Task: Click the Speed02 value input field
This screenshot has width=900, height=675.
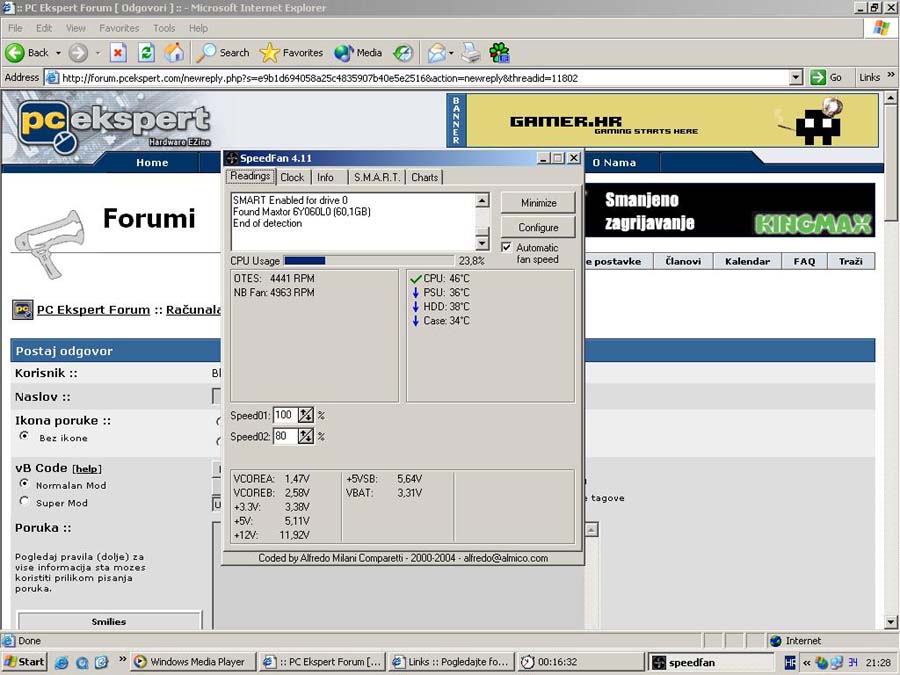Action: click(x=284, y=437)
